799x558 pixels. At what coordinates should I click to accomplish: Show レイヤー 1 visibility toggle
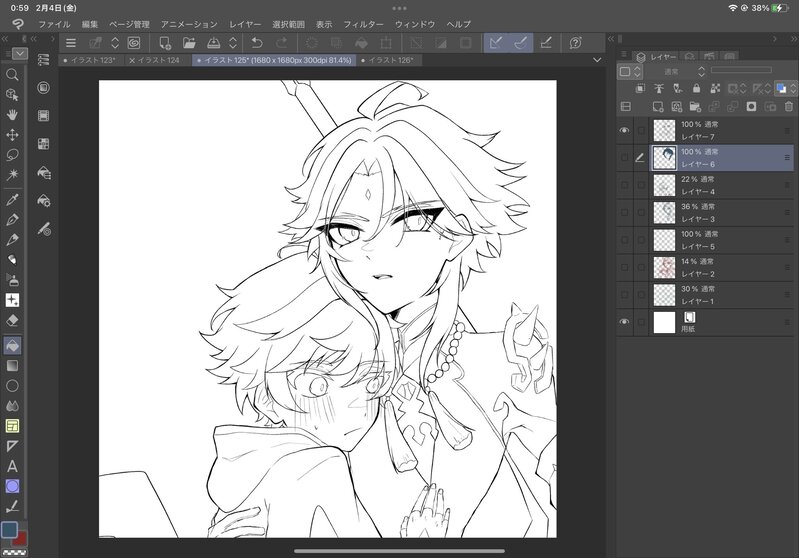click(624, 295)
